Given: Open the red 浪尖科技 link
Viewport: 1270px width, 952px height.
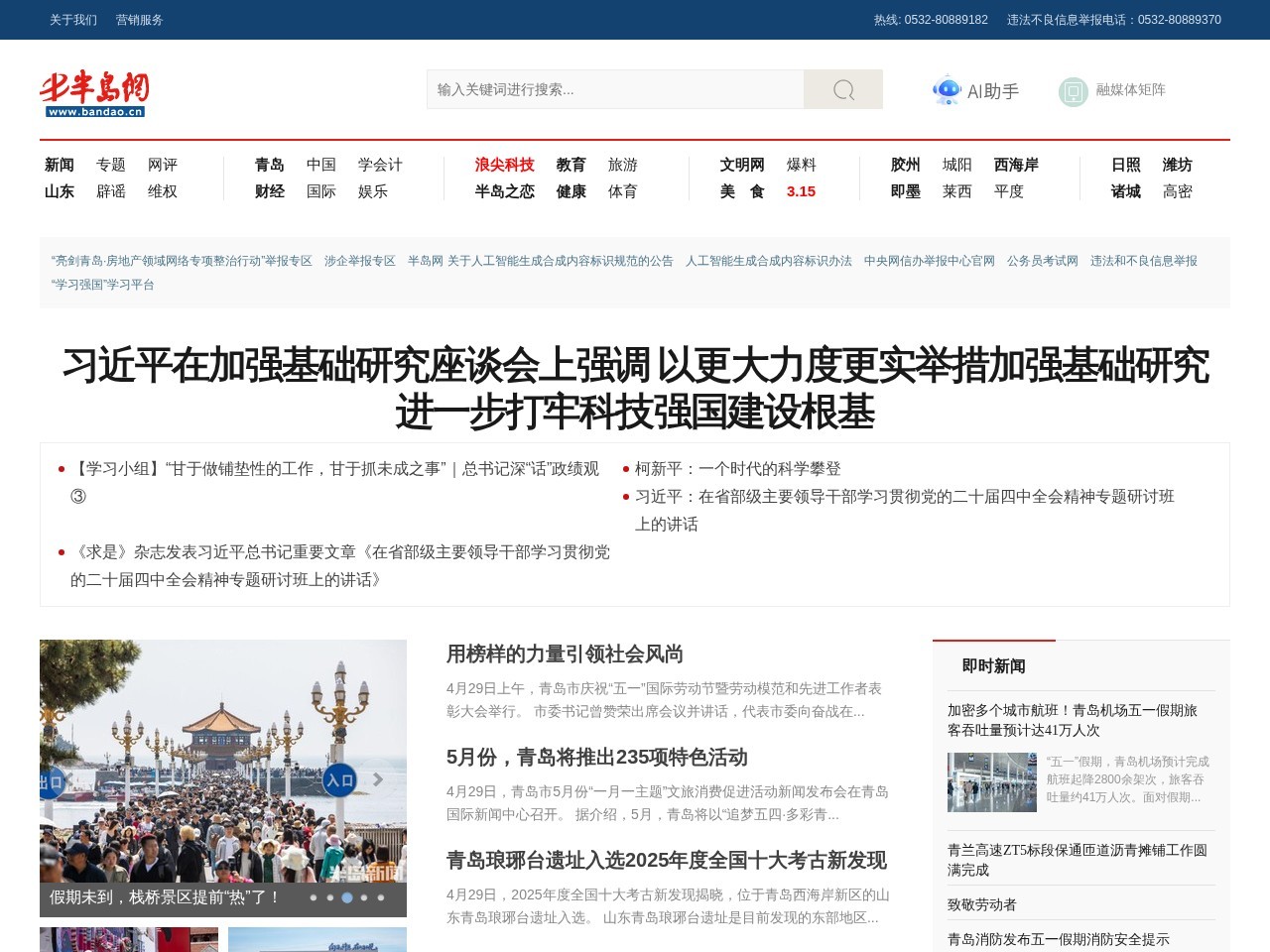Looking at the screenshot, I should click(505, 165).
